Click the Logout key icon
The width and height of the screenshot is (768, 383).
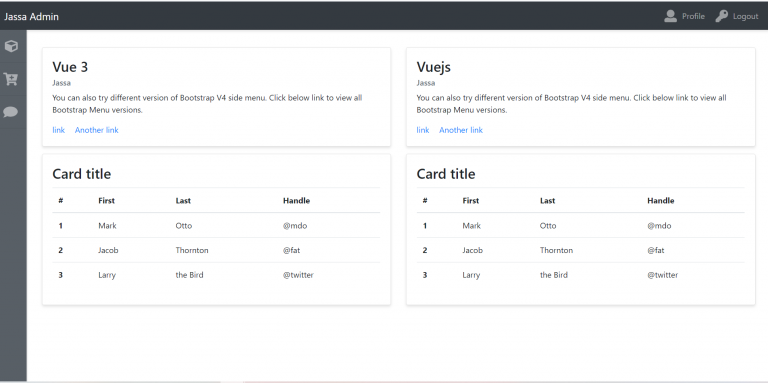click(x=721, y=16)
